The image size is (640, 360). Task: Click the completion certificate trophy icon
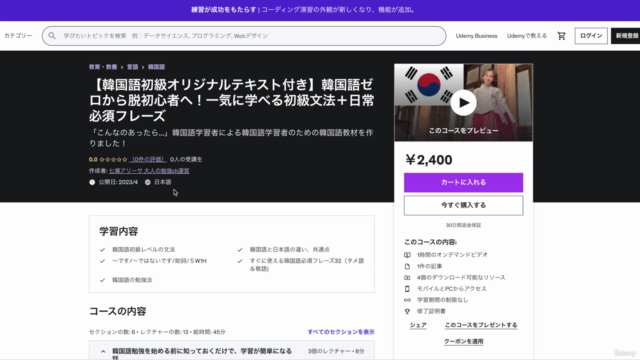tap(407, 311)
